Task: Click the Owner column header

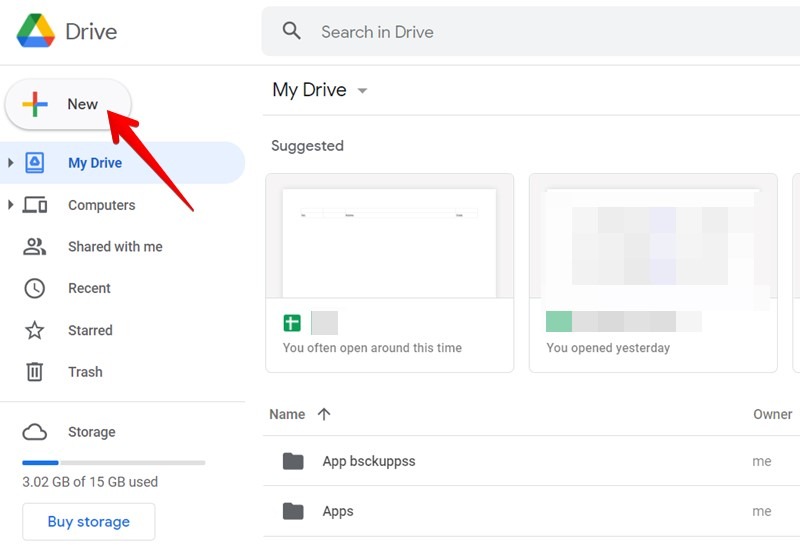Action: point(772,414)
